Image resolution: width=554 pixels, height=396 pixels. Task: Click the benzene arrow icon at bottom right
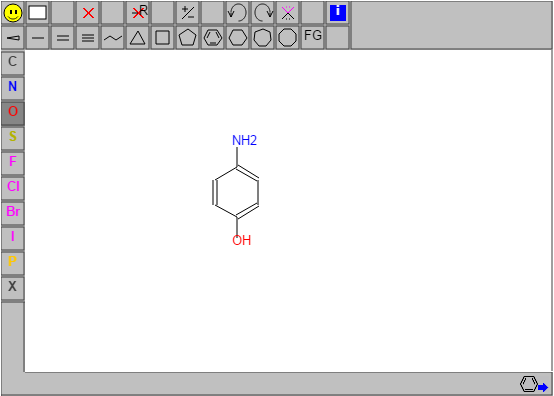[x=534, y=384]
